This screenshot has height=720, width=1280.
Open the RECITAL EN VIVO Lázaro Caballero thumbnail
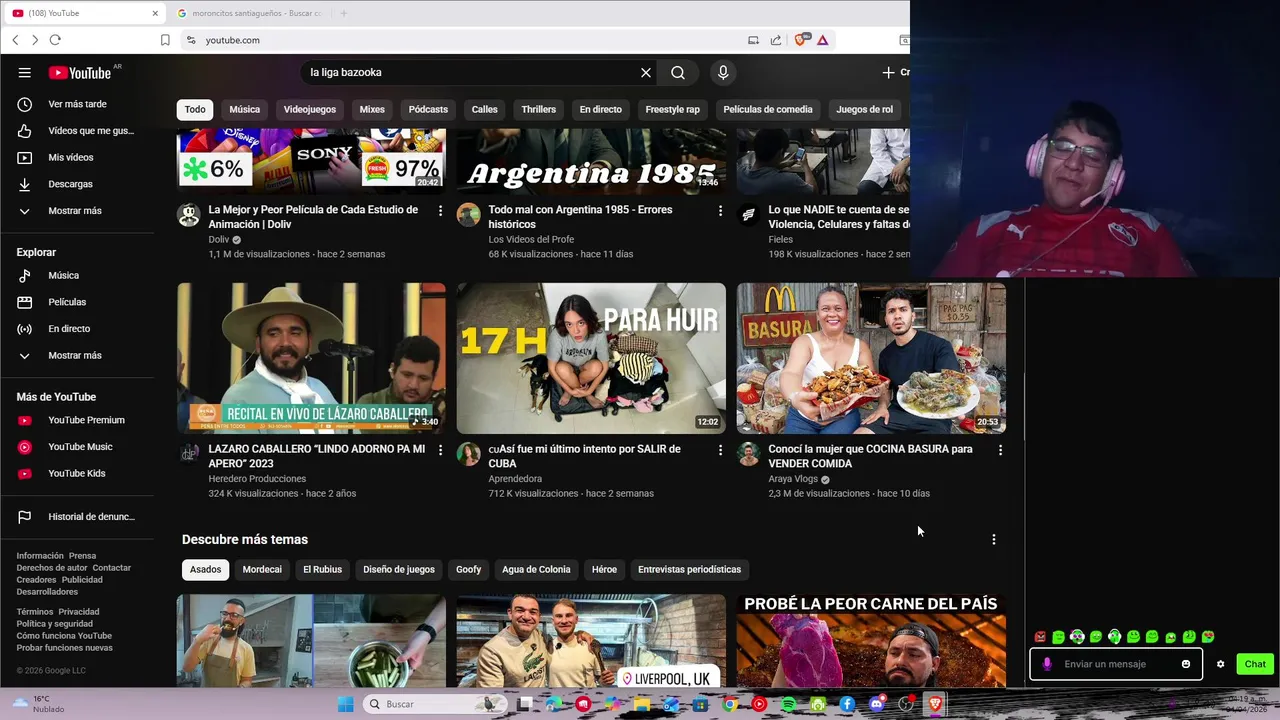[x=311, y=358]
